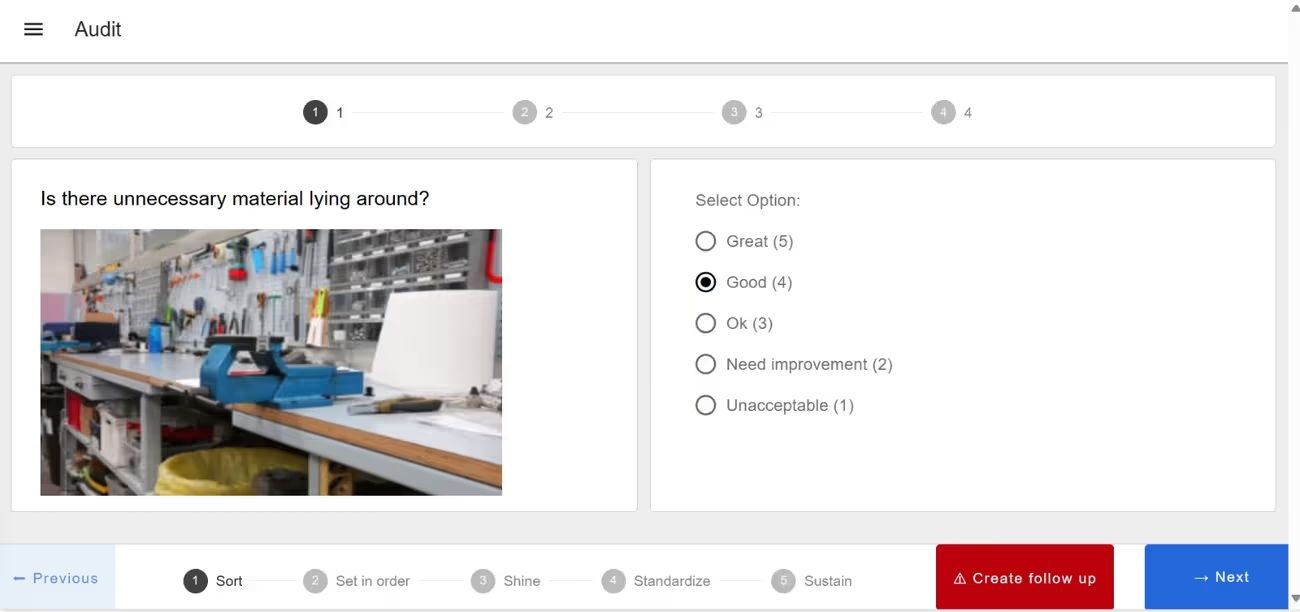The width and height of the screenshot is (1300, 612).
Task: Click the warning triangle on Create follow up
Action: (959, 577)
